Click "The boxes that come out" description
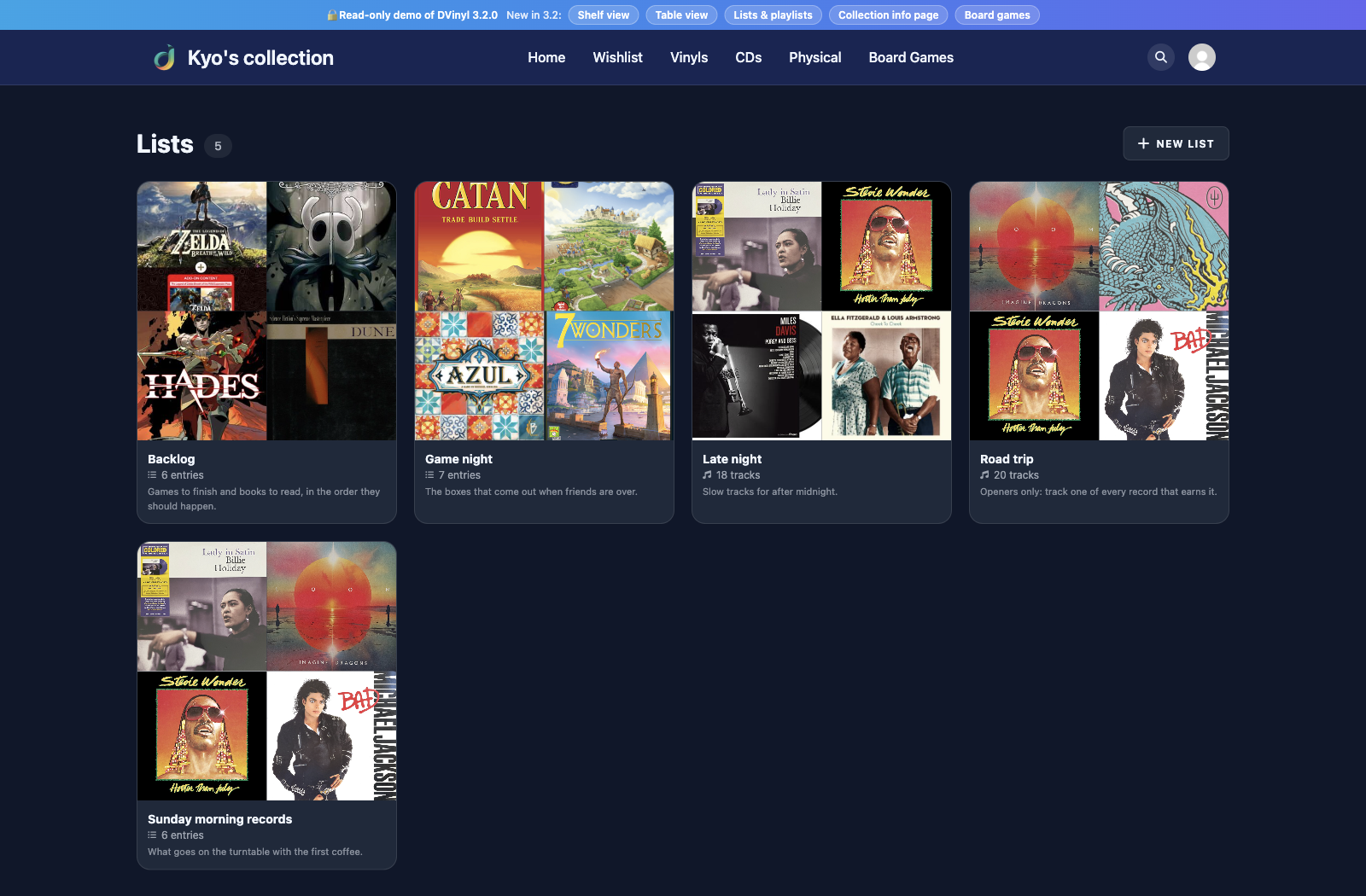This screenshot has width=1366, height=896. click(x=531, y=492)
